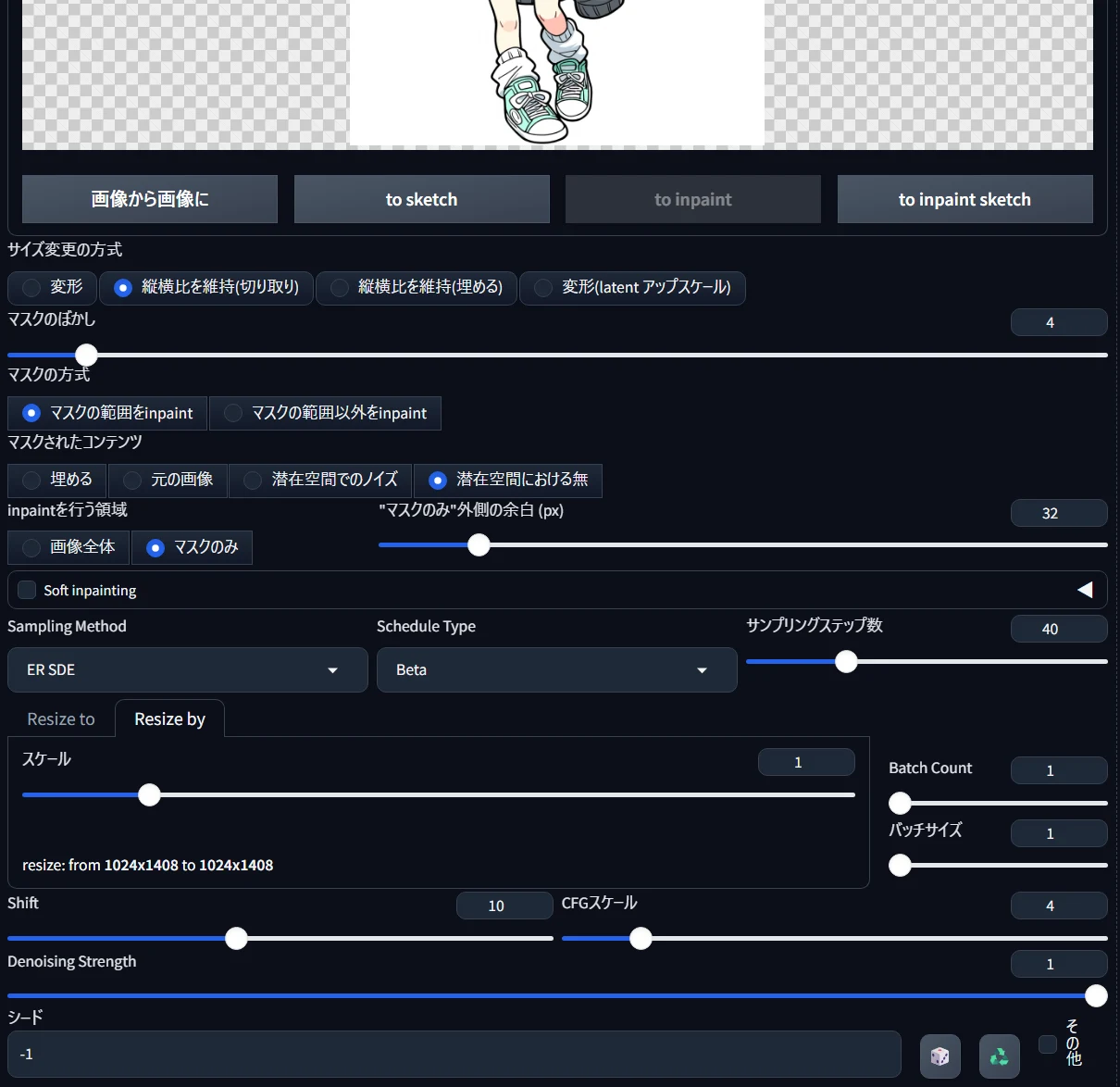Open the Schedule Type Beta dropdown
Screen dimensions: 1120x1087
tap(557, 669)
